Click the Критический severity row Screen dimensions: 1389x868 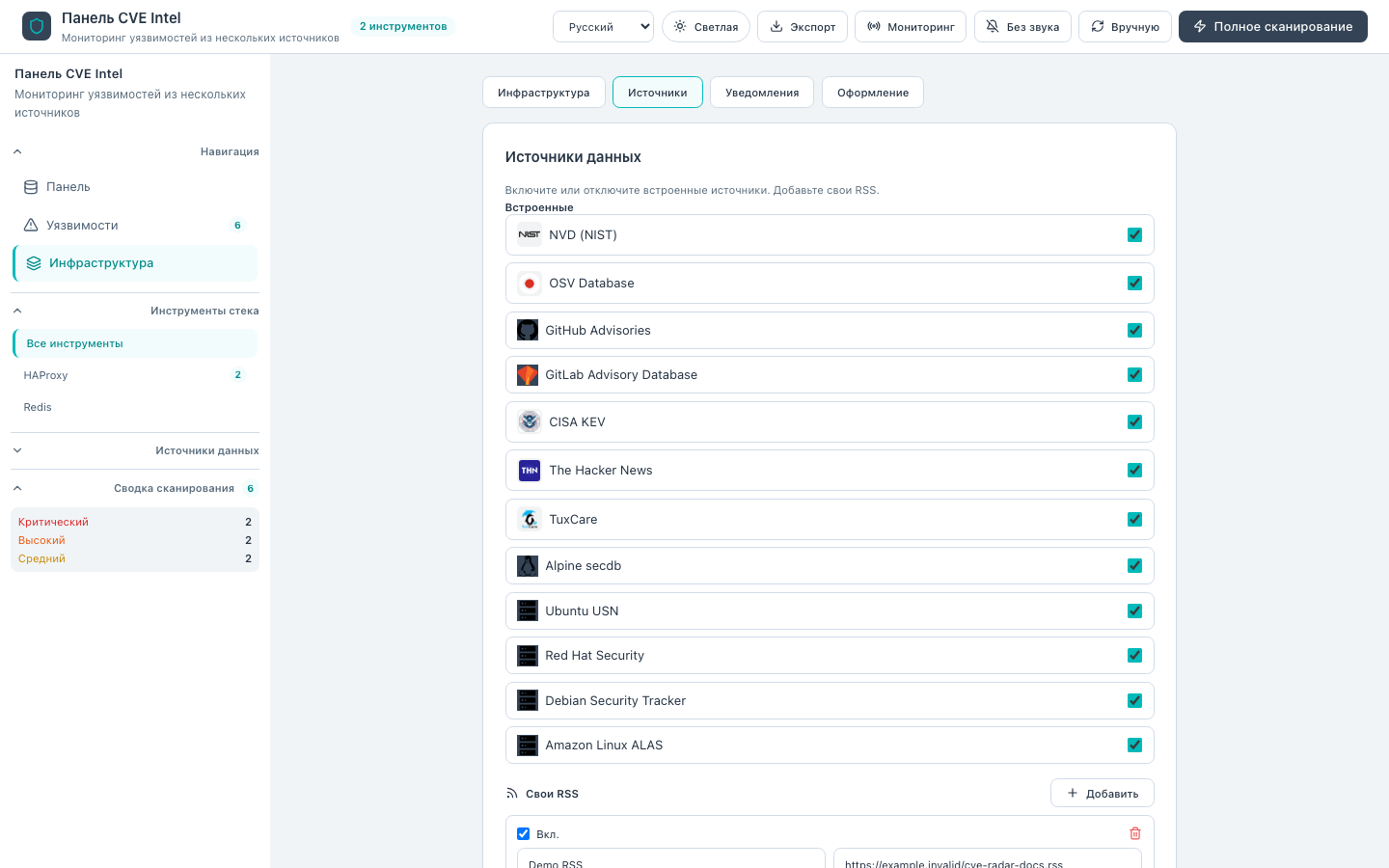click(135, 522)
